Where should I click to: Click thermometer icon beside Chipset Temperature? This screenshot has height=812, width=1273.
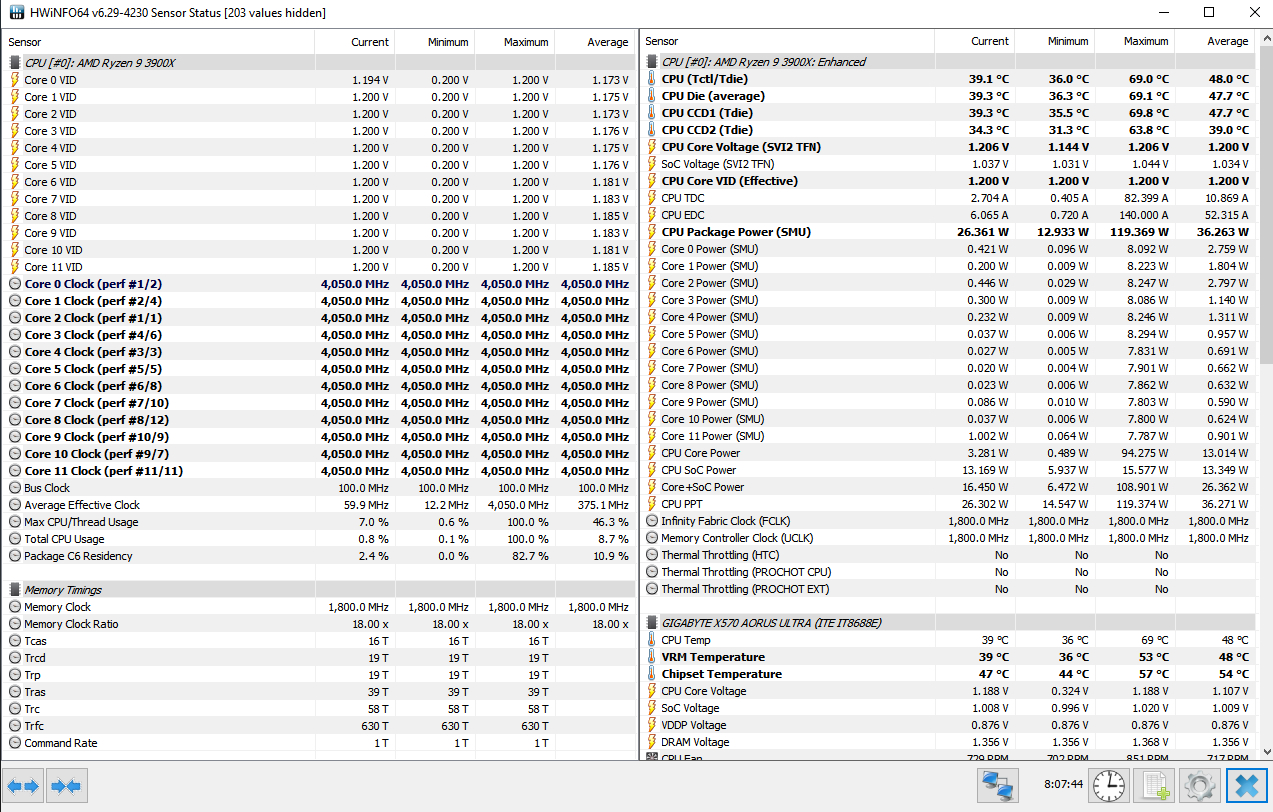click(652, 674)
